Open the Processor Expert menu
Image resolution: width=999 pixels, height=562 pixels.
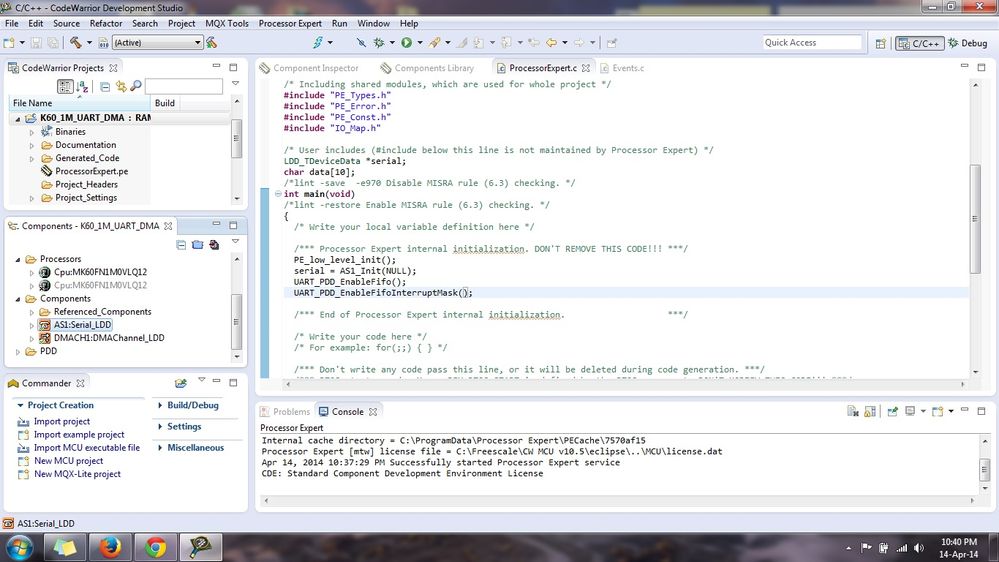coord(290,23)
